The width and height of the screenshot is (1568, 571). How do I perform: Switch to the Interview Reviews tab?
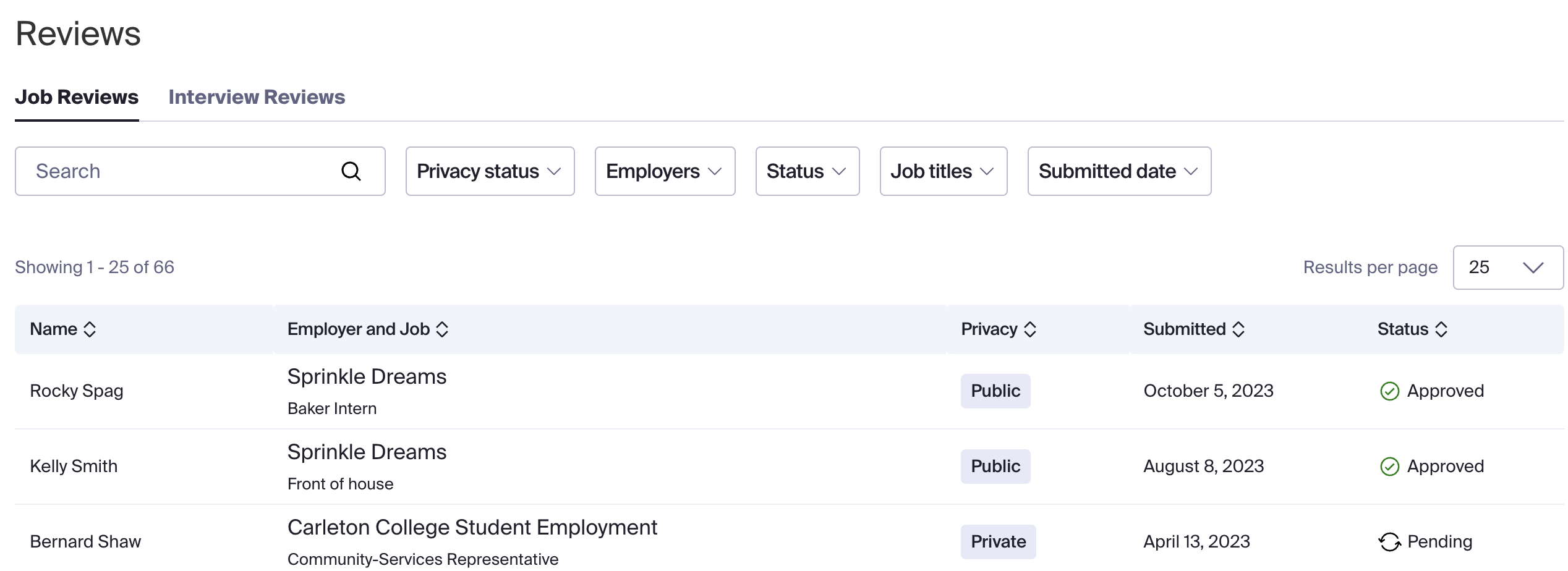pos(257,97)
